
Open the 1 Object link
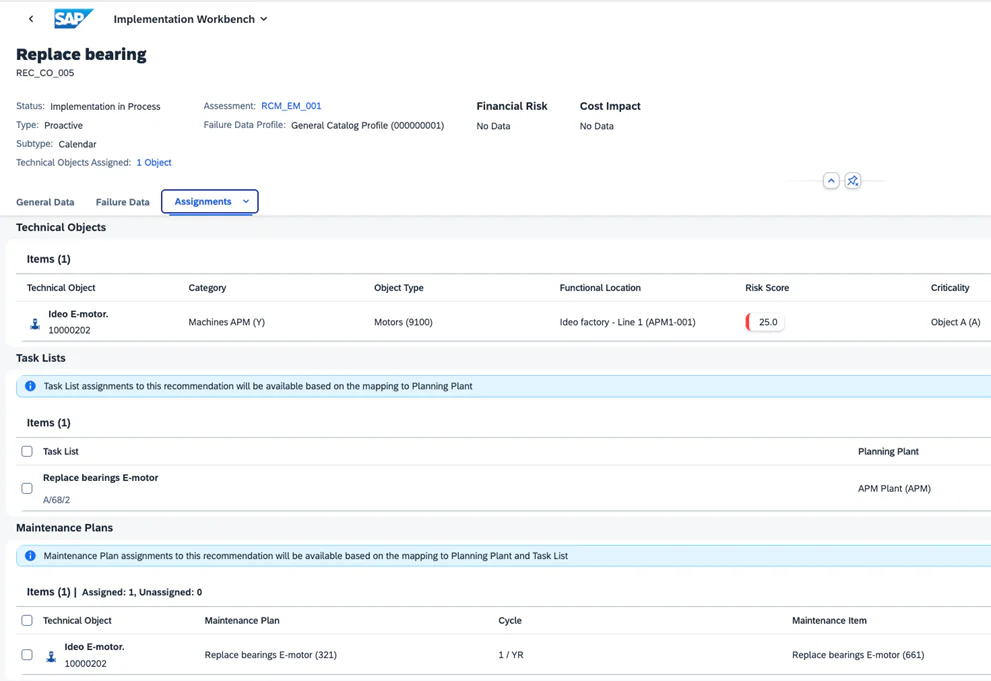[x=154, y=162]
